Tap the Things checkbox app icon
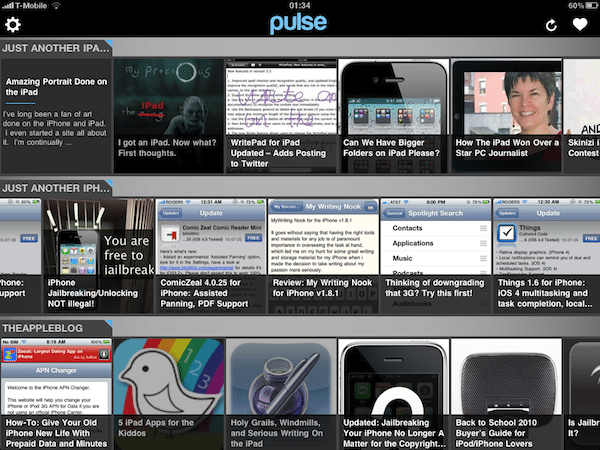 coord(507,233)
